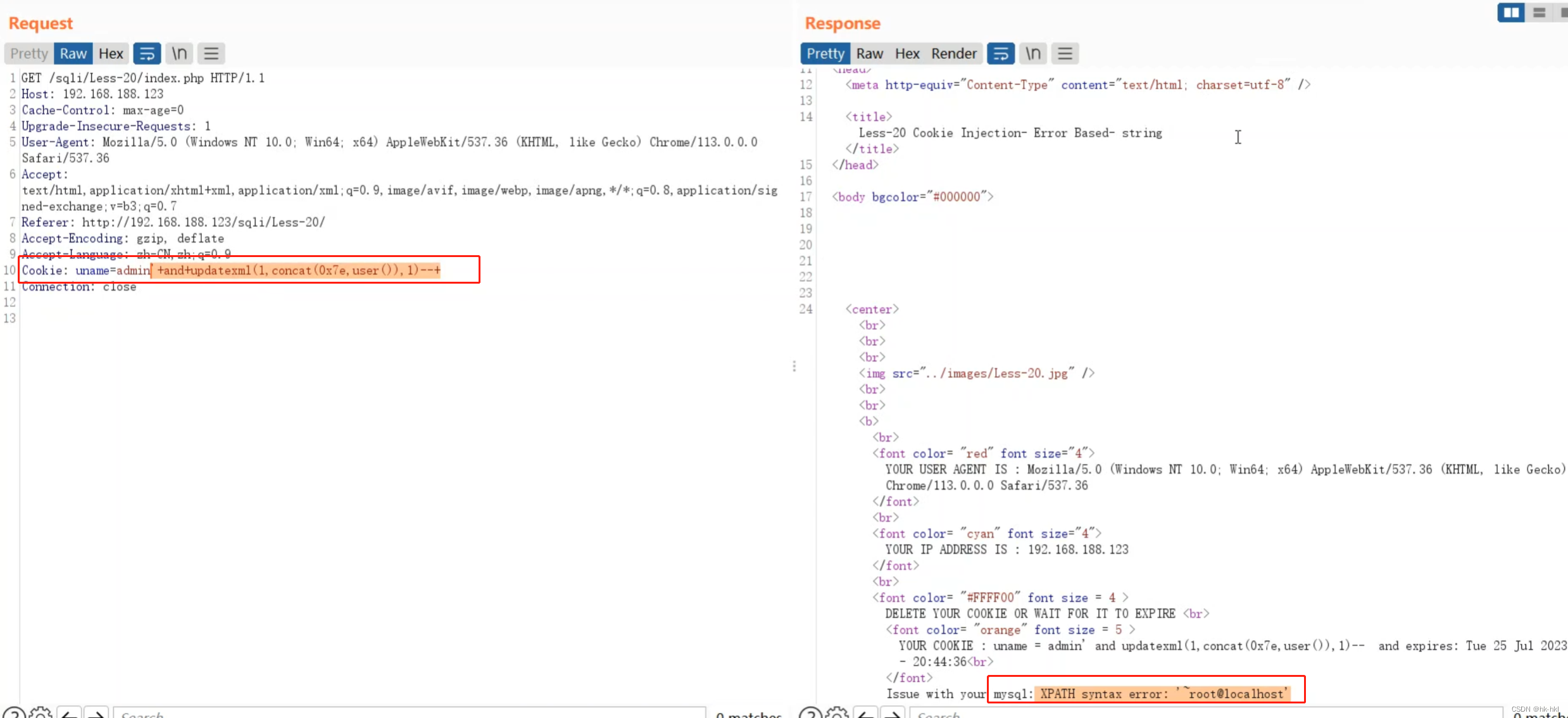Click the 'Upgrade-Insecure-Requests: 1' header
This screenshot has width=1568, height=718.
tap(116, 126)
